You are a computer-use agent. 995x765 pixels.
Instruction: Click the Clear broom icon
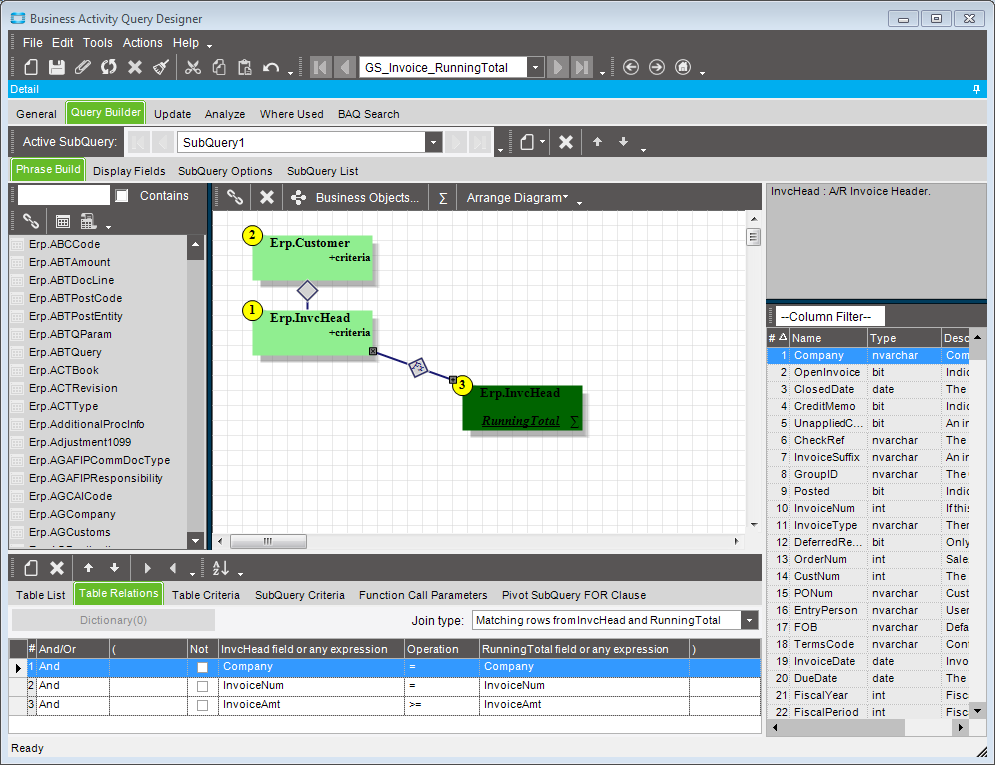coord(161,67)
